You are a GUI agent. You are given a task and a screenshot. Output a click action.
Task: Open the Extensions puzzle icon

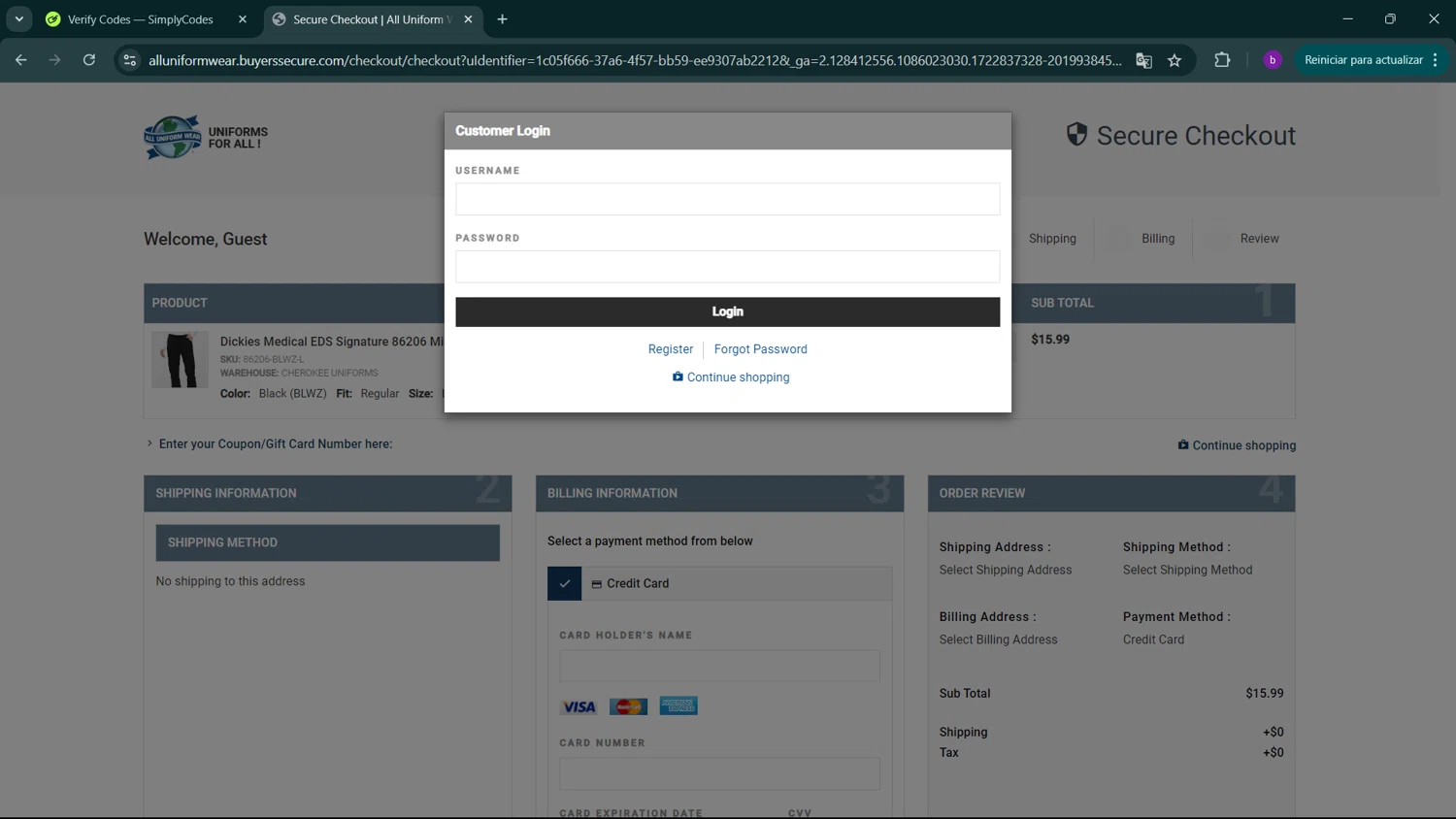1222,60
